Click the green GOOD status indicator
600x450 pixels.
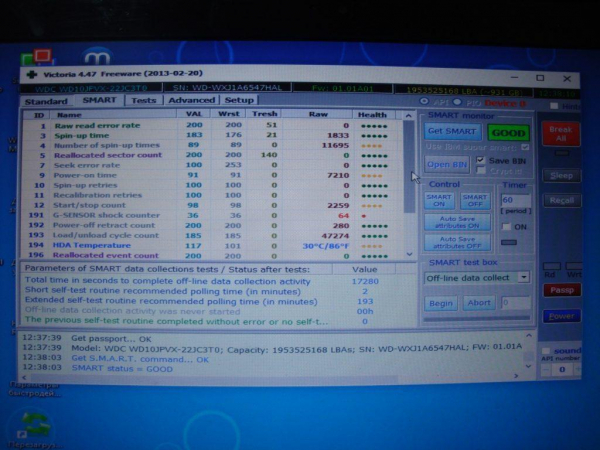click(x=508, y=133)
